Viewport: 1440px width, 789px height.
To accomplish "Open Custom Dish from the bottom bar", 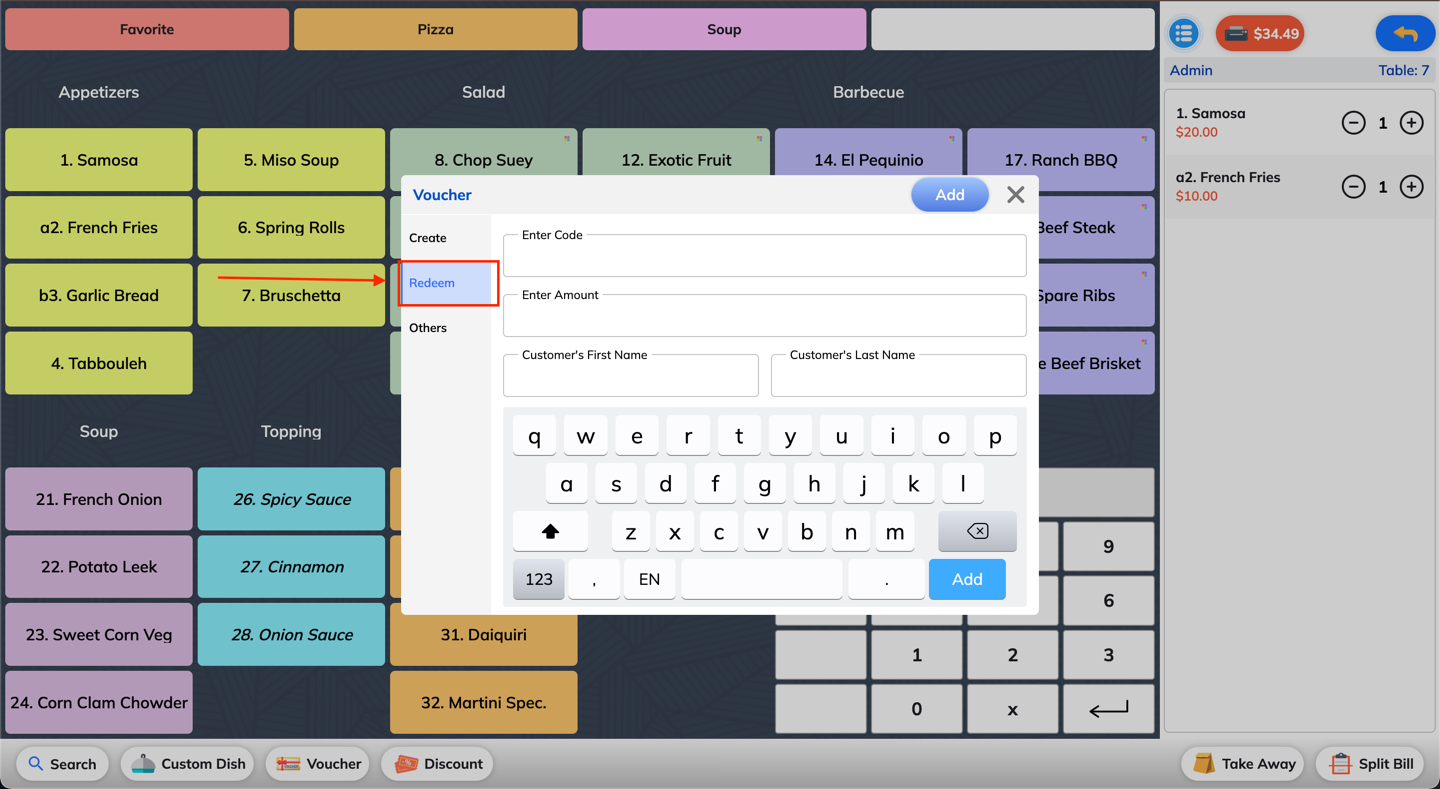I will (x=189, y=764).
